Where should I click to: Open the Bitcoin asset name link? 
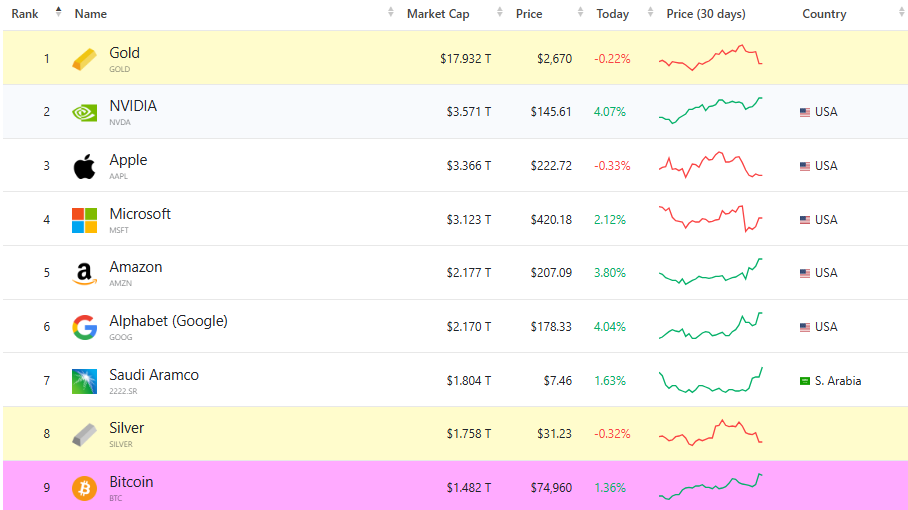131,482
